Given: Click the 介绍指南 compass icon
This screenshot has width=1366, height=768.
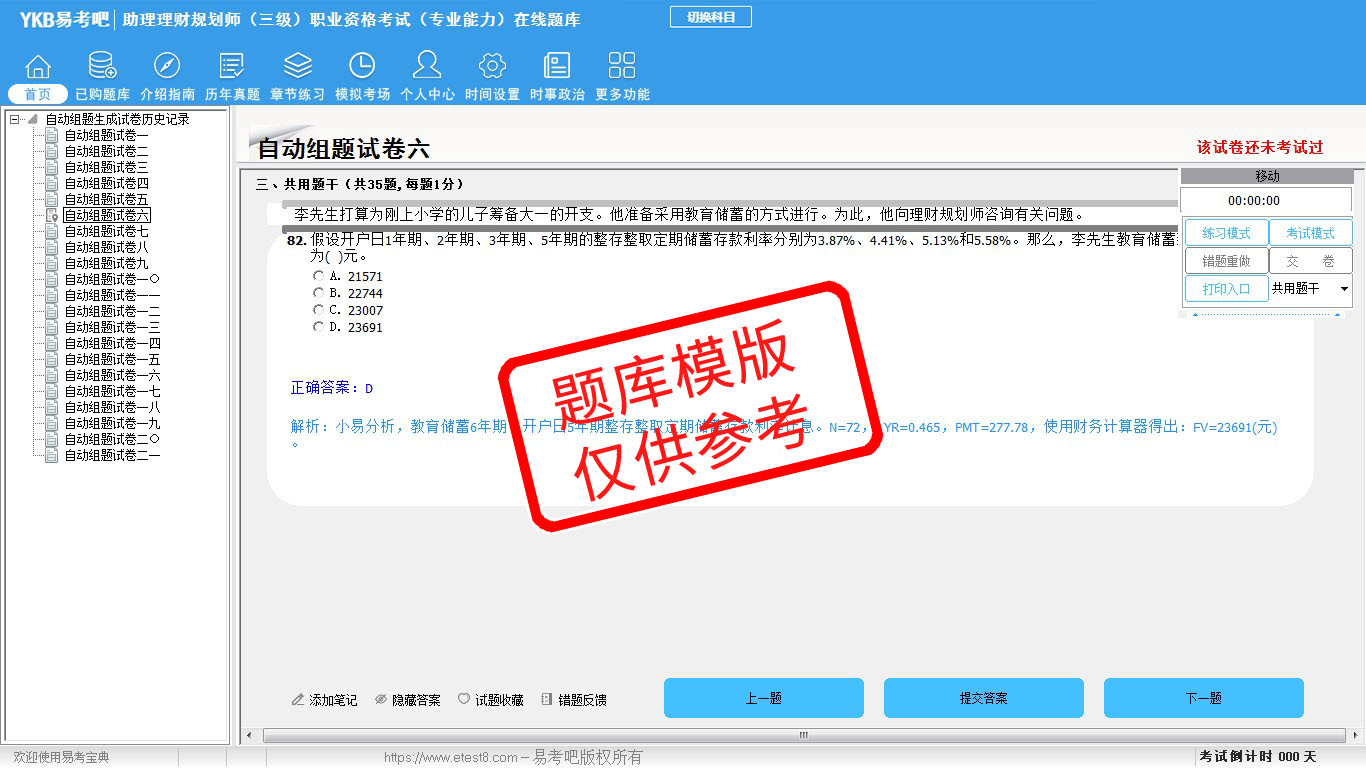Looking at the screenshot, I should coord(167,66).
